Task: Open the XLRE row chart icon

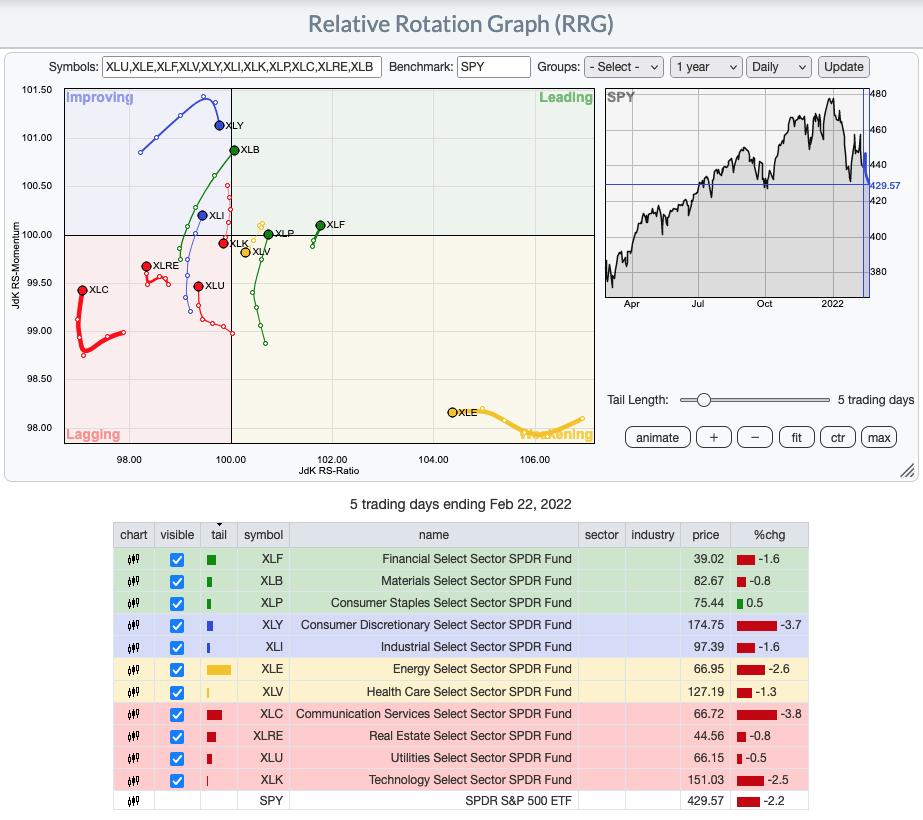Action: tap(134, 736)
